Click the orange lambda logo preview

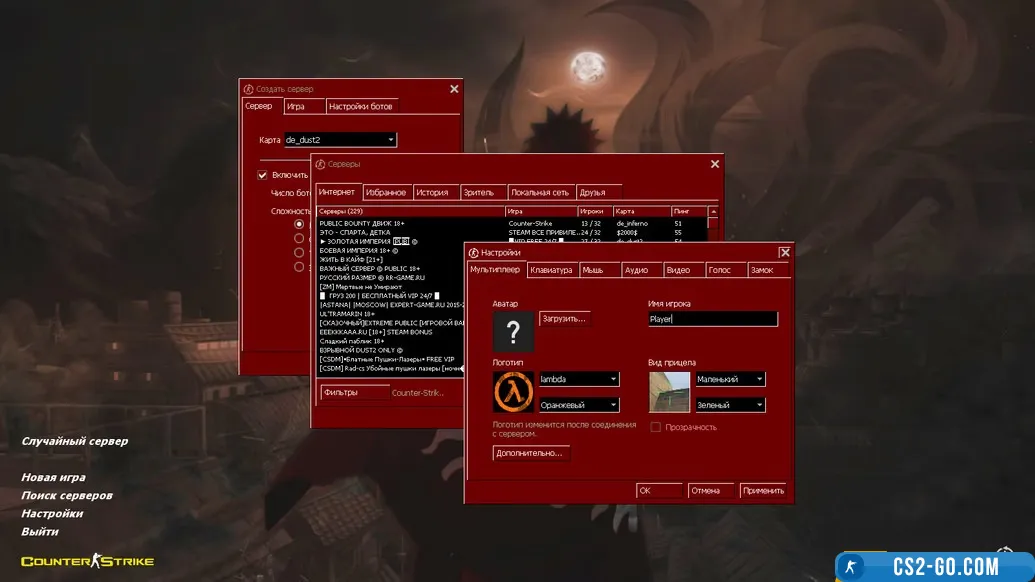[513, 391]
